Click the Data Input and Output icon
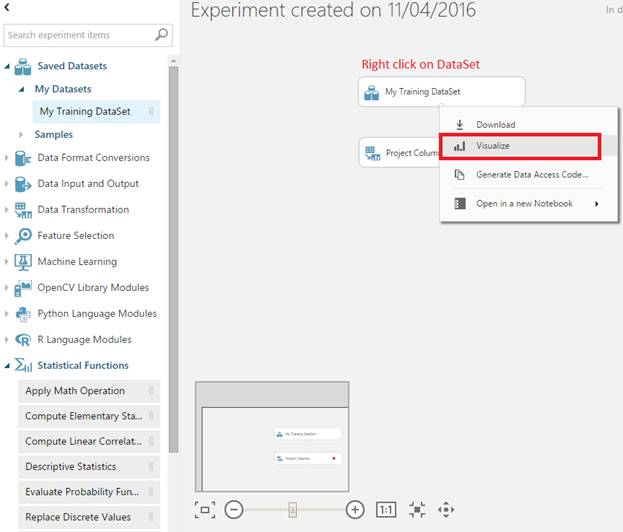The height and width of the screenshot is (532, 623). (23, 184)
